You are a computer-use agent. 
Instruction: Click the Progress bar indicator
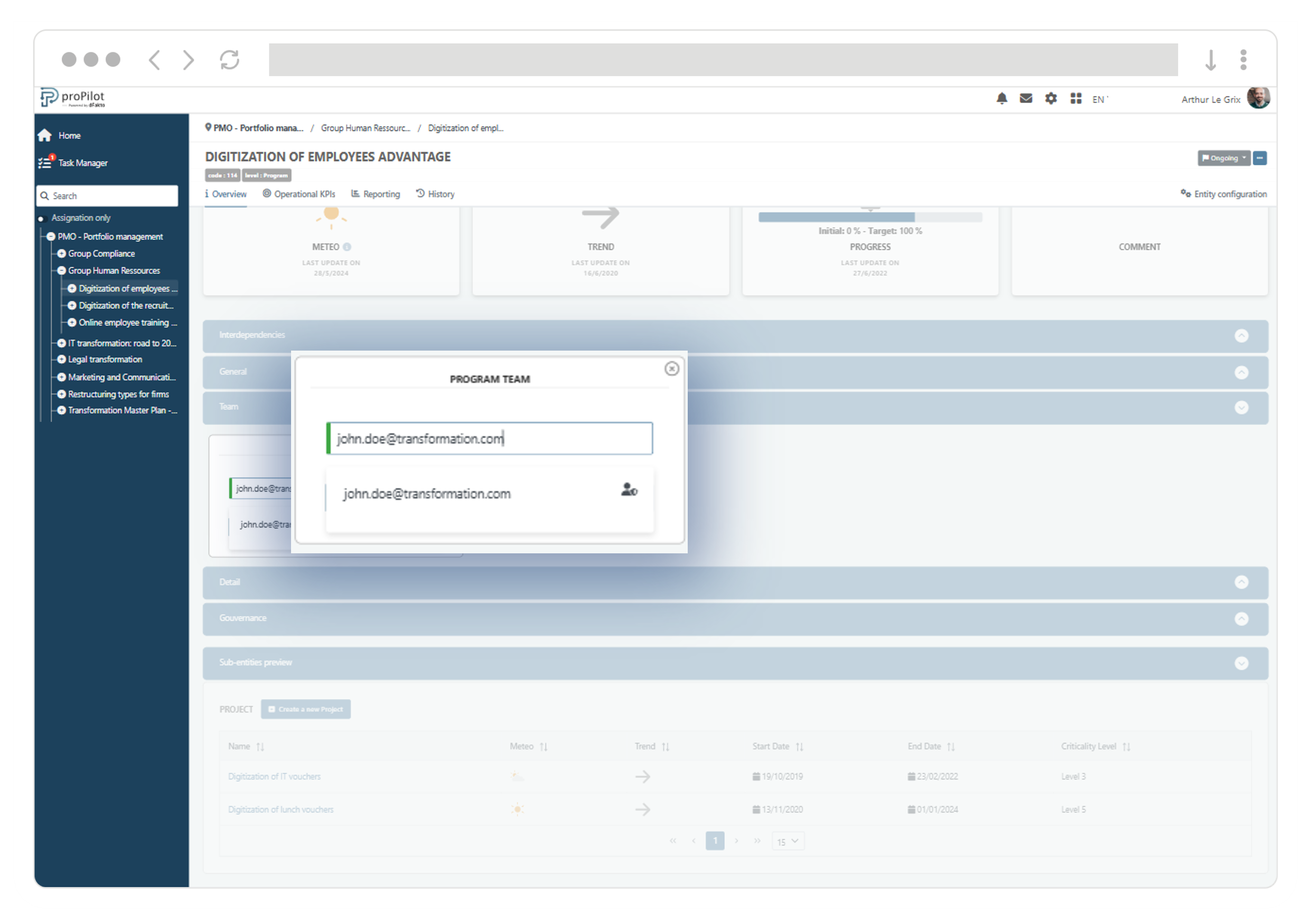coord(869,217)
